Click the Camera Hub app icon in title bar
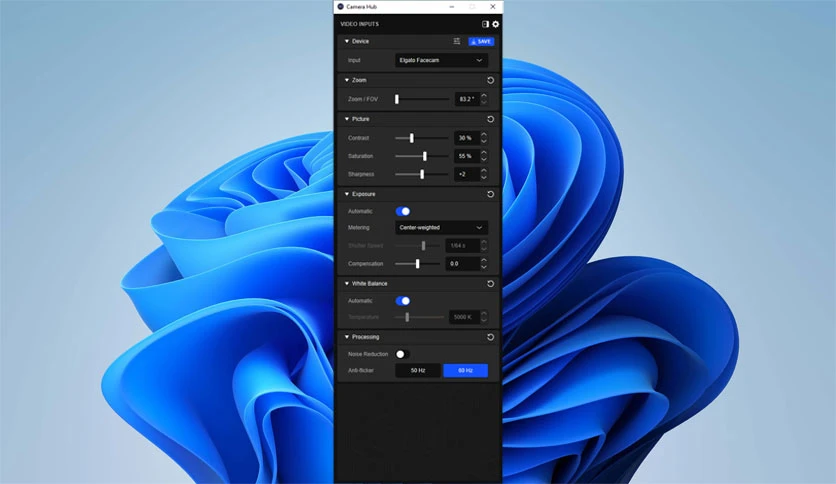836x484 pixels. [x=341, y=6]
